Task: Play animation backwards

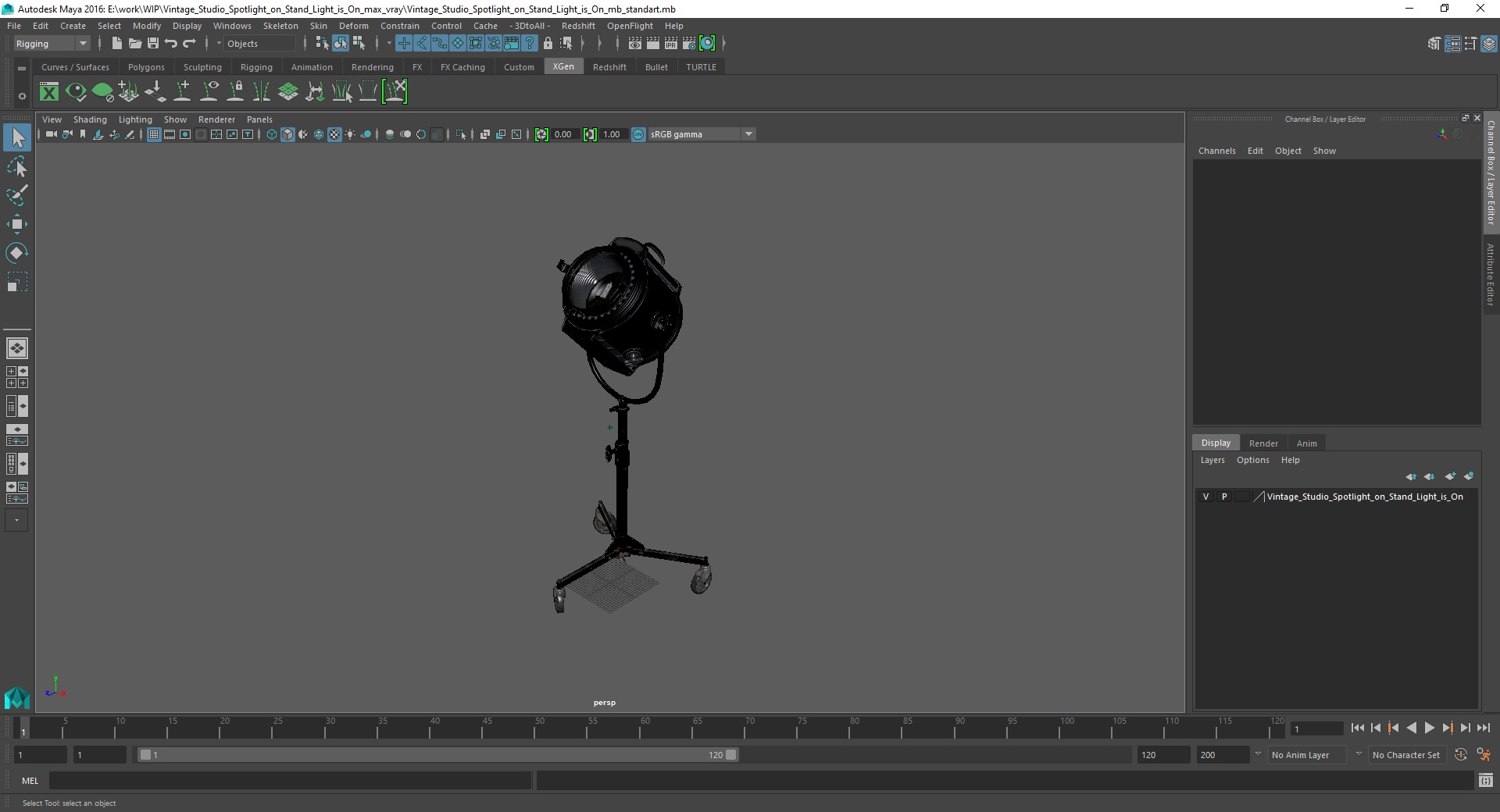Action: pyautogui.click(x=1411, y=728)
